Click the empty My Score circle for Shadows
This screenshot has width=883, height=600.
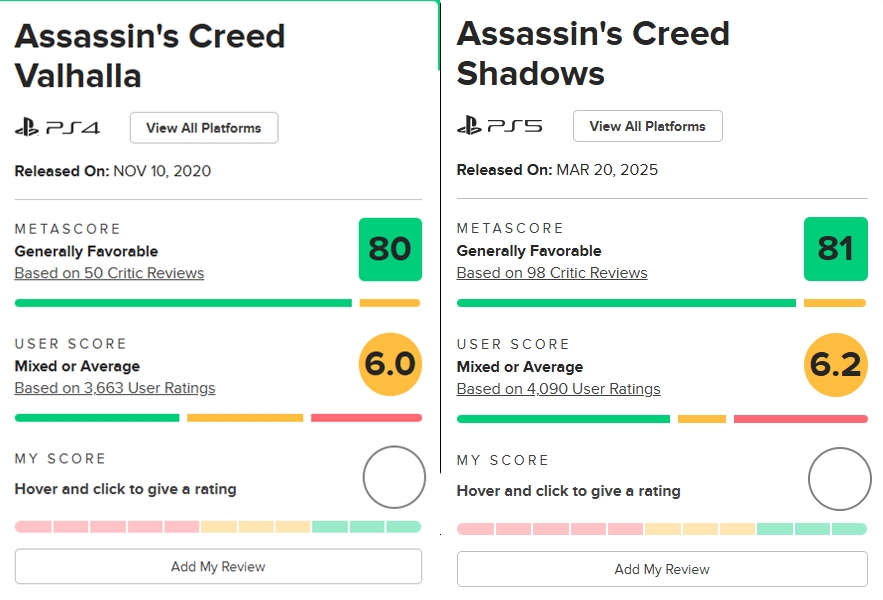[x=839, y=479]
